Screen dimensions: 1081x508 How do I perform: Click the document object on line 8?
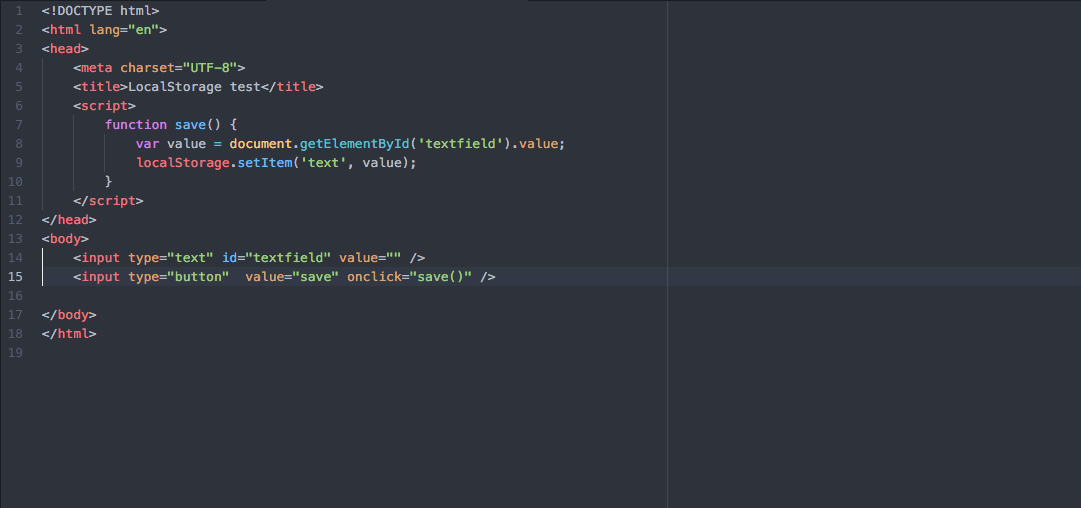(261, 143)
